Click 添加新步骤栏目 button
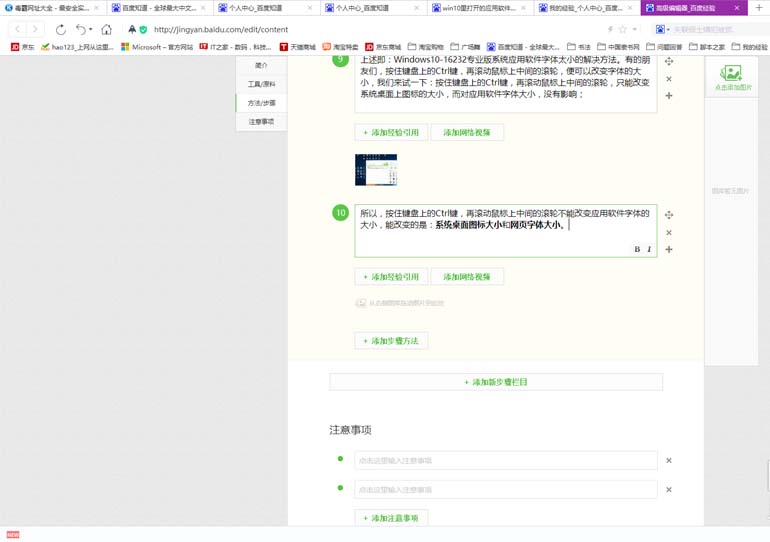 [496, 382]
